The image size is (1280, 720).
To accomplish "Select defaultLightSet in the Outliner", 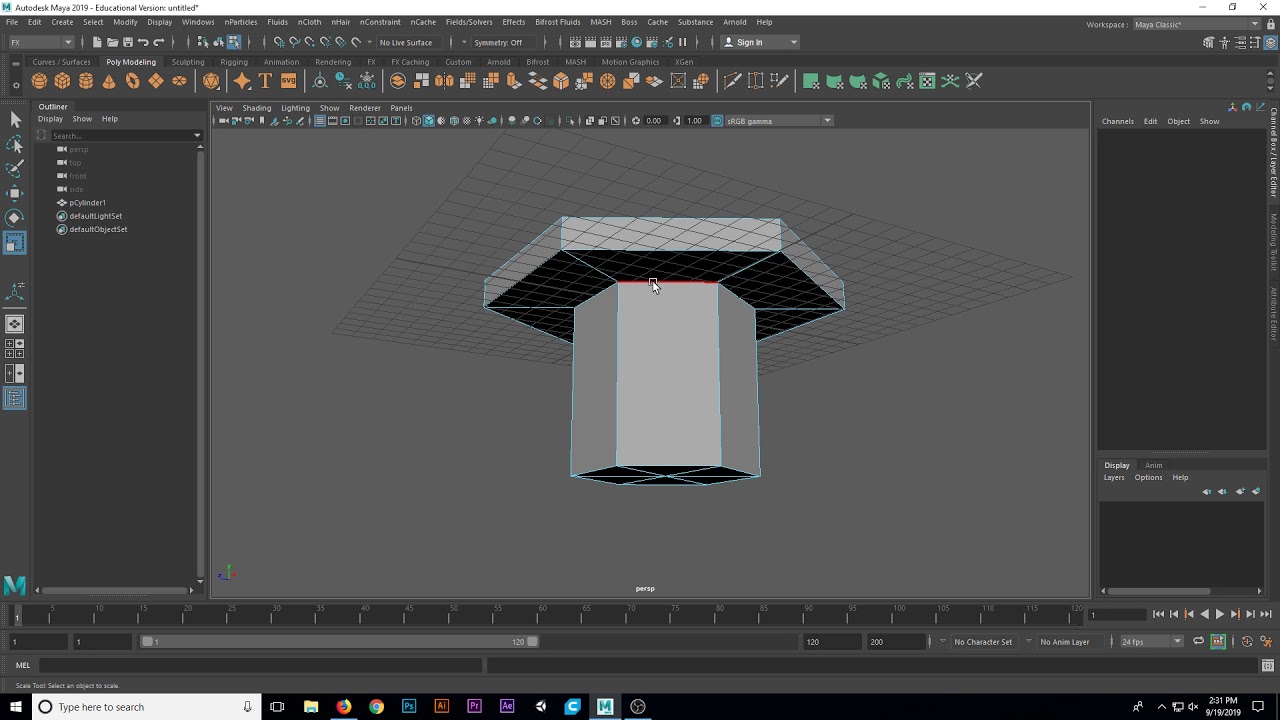I will point(95,216).
